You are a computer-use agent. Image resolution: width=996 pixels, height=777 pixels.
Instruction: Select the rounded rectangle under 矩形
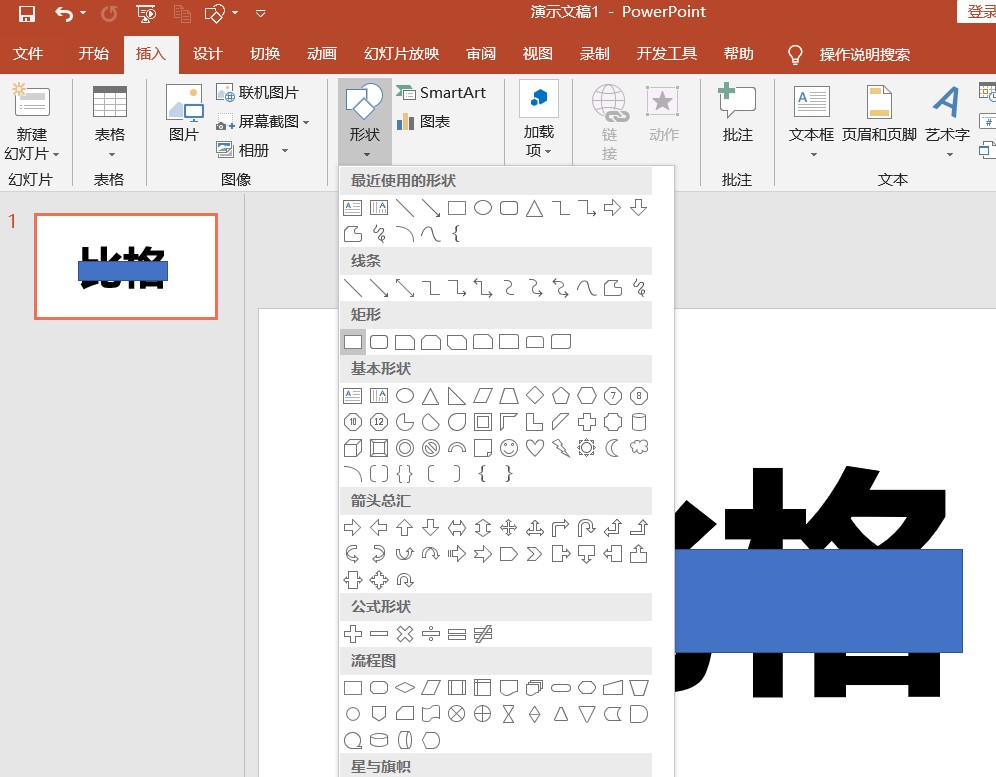click(379, 342)
